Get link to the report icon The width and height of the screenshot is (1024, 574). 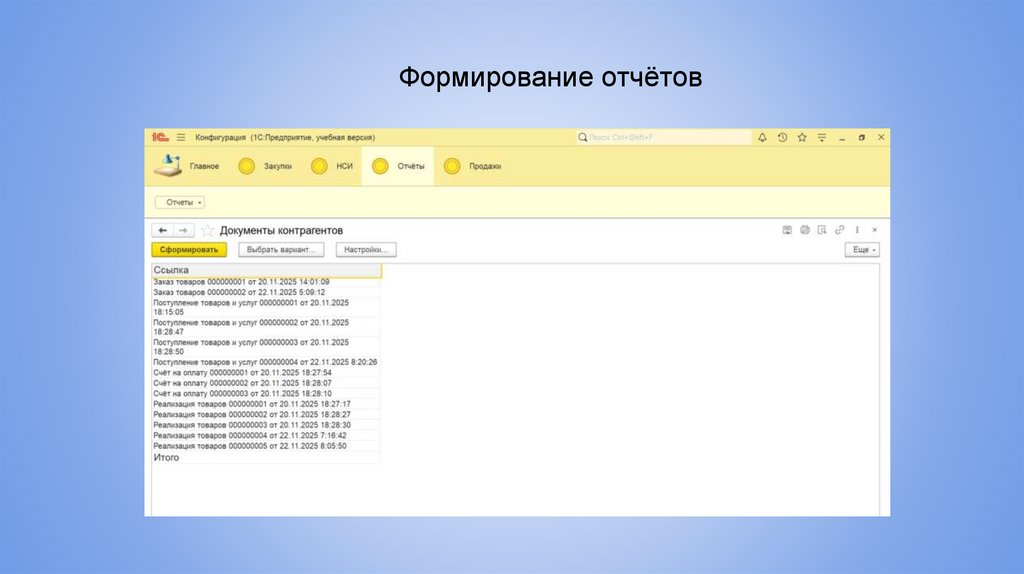840,230
